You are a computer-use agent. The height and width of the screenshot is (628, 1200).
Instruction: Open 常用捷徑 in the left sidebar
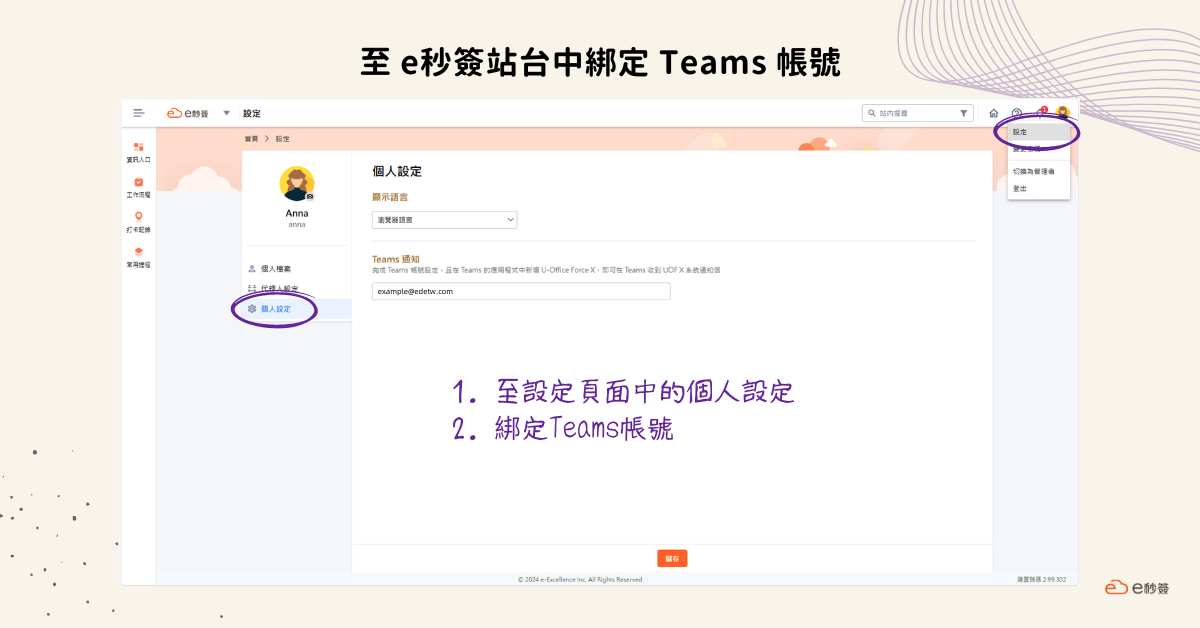(139, 257)
